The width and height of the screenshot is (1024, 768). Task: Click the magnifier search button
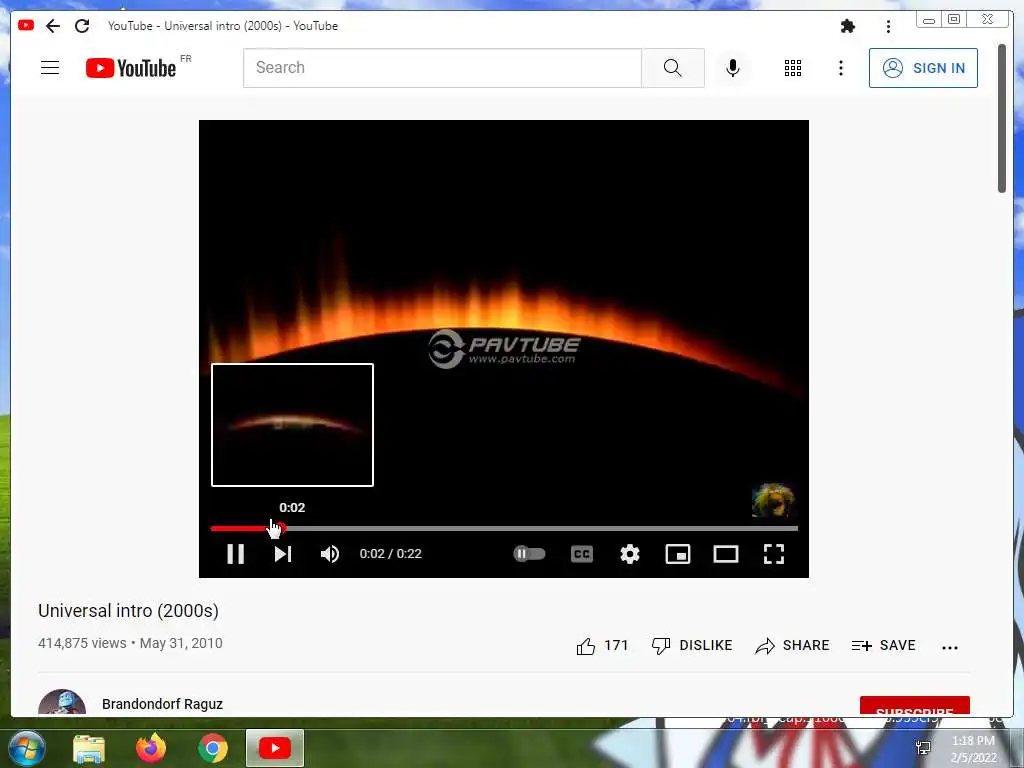click(673, 68)
